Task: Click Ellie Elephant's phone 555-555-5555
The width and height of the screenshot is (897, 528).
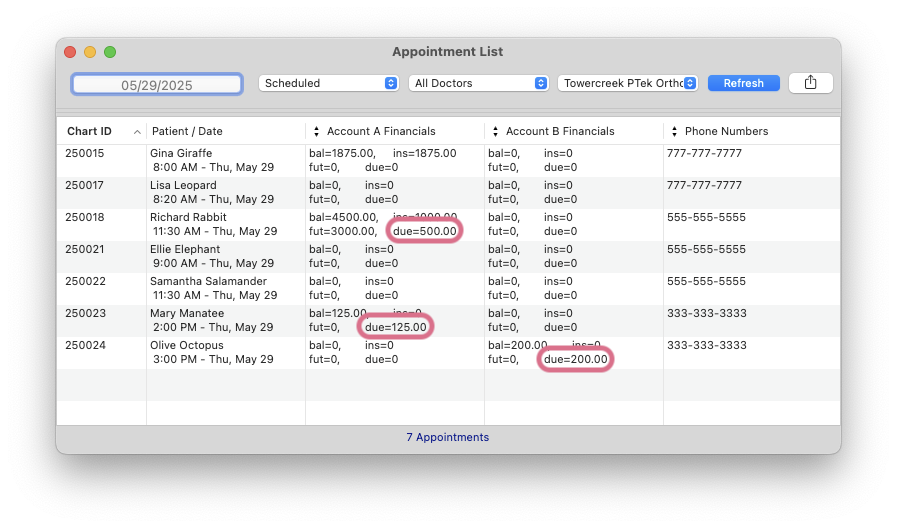Action: click(x=706, y=249)
